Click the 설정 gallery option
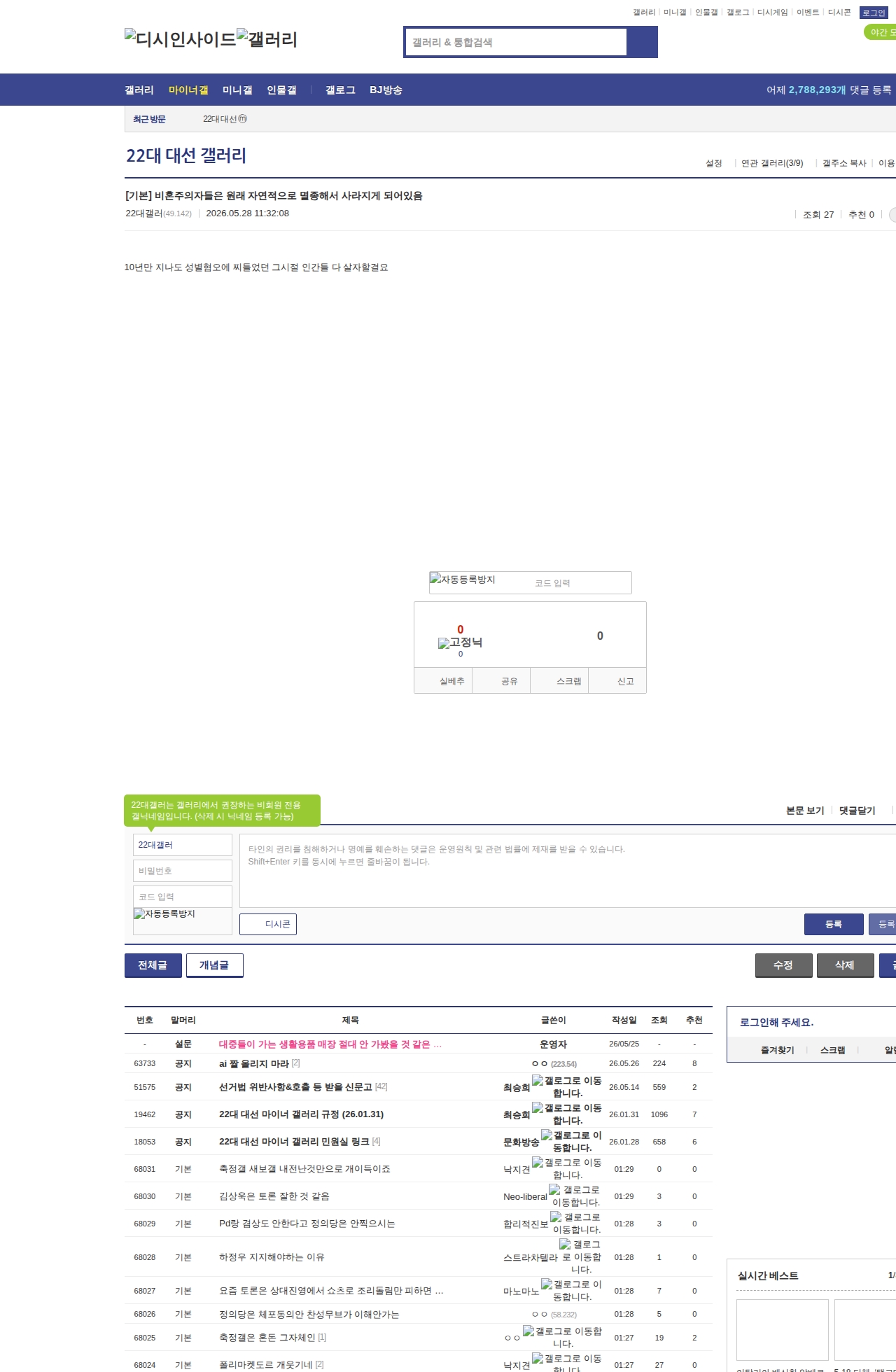896x1372 pixels. [x=714, y=163]
